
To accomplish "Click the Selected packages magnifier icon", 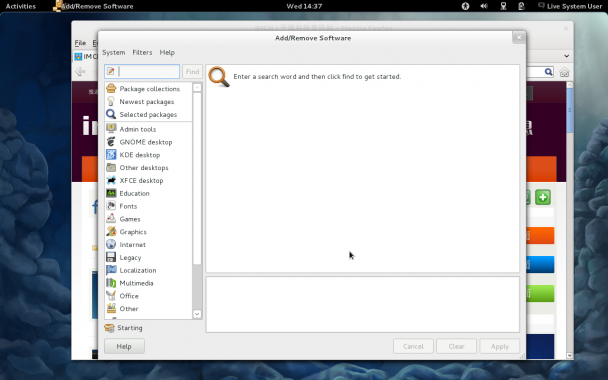I will coord(111,114).
